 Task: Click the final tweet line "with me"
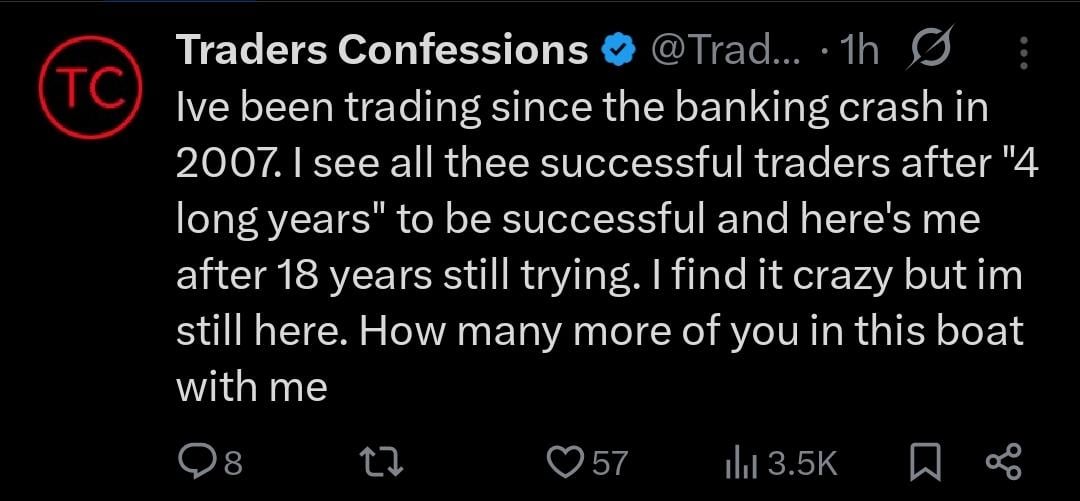pyautogui.click(x=251, y=388)
